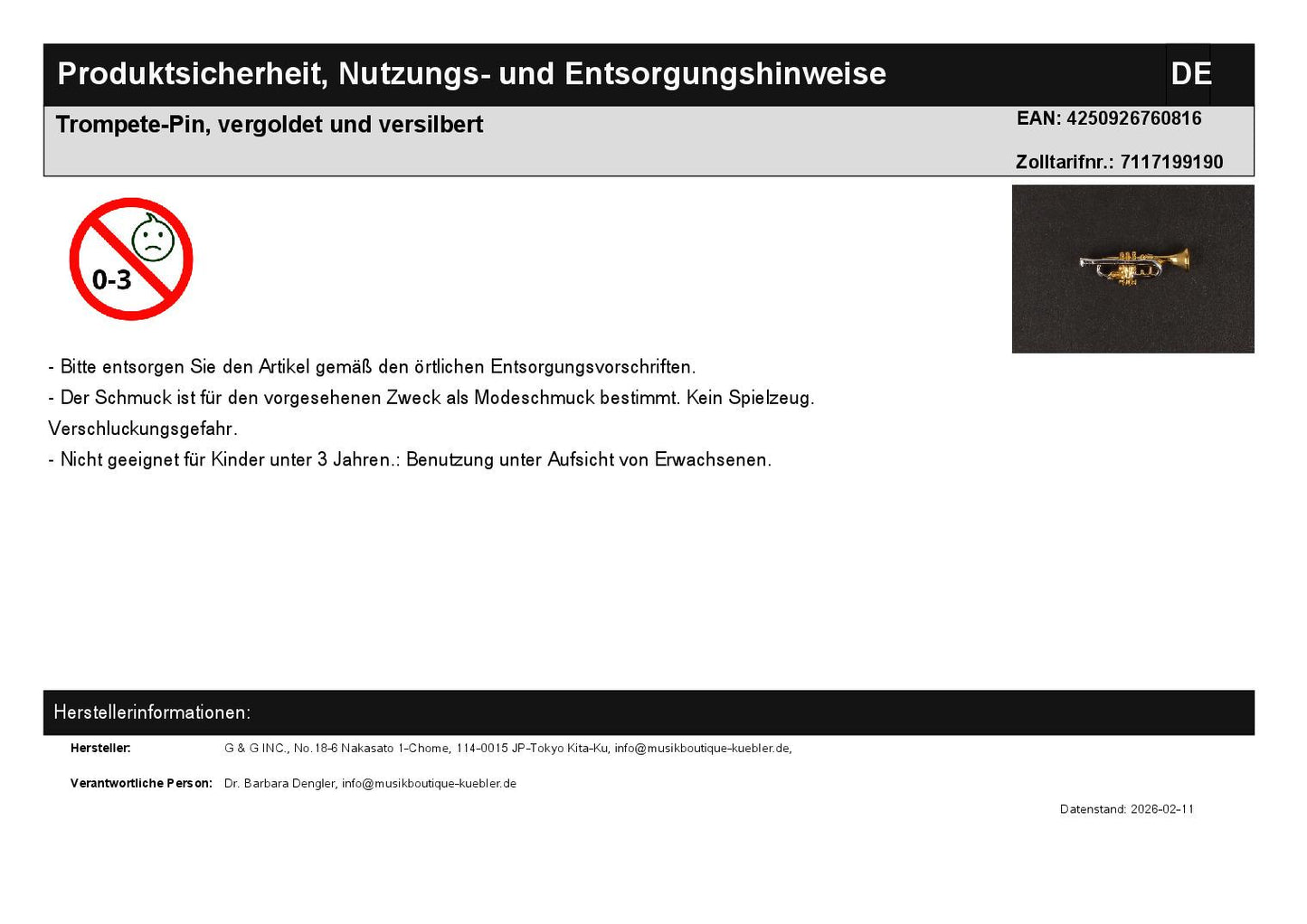This screenshot has width=1307, height=924.
Task: Open the email link after Dr. Barbara Dengler
Action: (x=429, y=784)
